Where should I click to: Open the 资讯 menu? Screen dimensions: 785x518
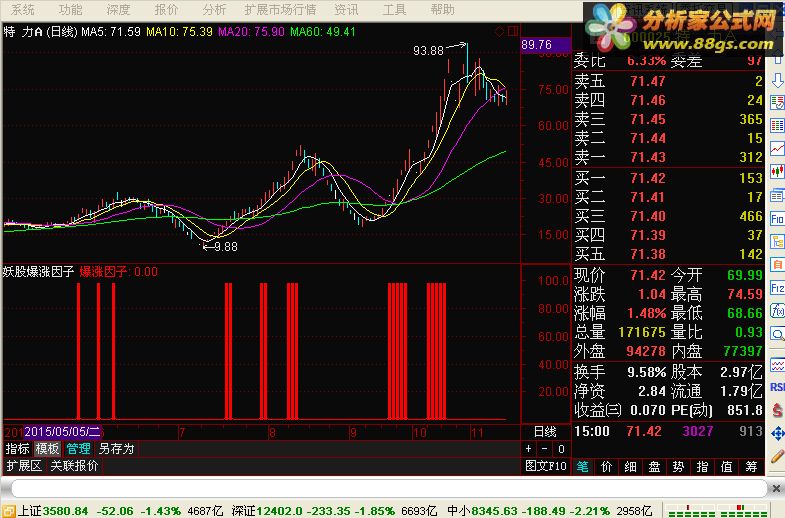[x=346, y=10]
